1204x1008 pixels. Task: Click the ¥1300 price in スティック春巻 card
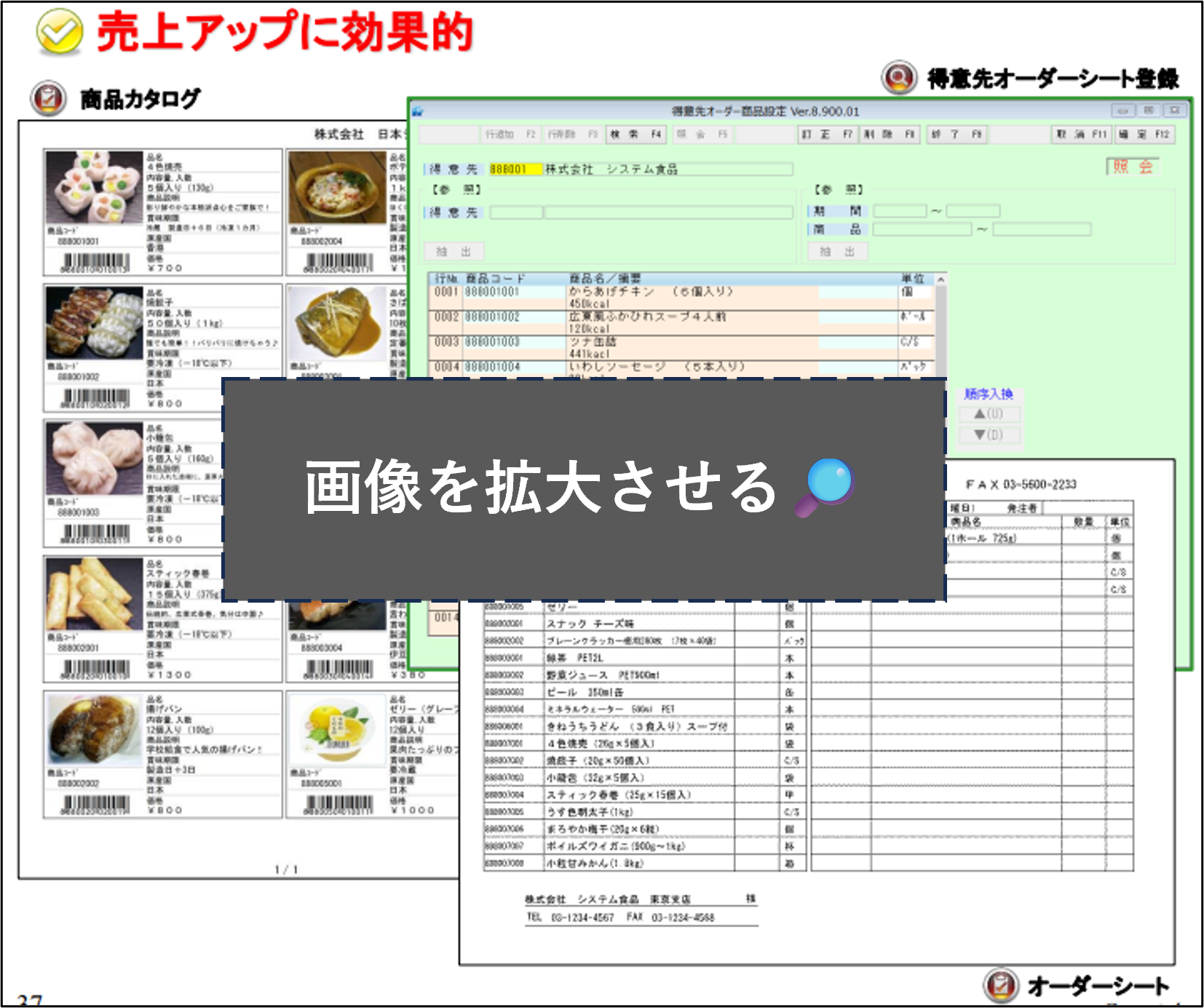tap(169, 675)
